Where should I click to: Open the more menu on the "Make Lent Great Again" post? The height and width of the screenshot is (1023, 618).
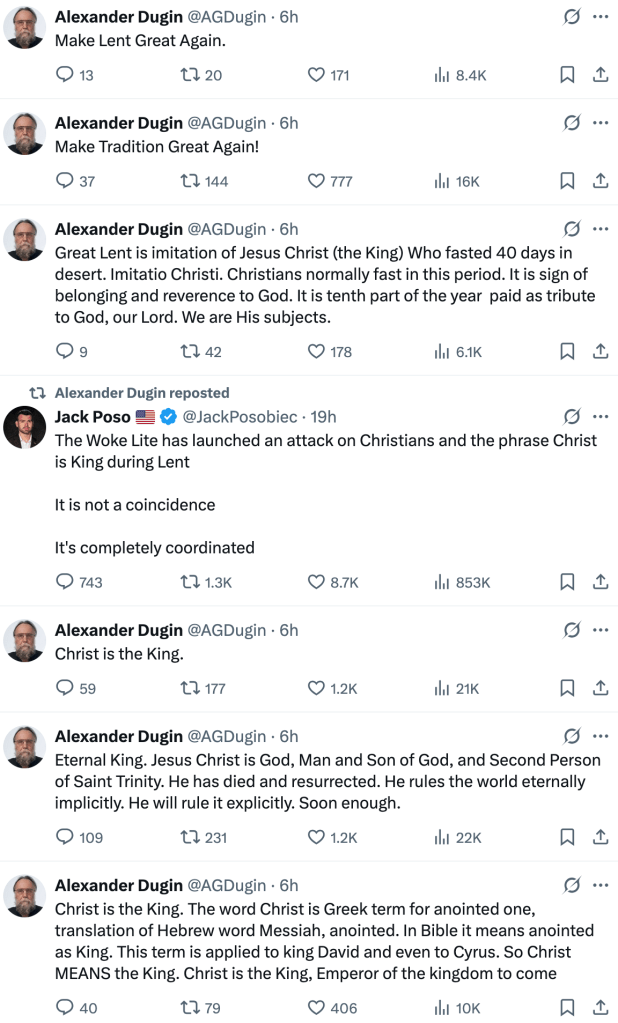(600, 17)
